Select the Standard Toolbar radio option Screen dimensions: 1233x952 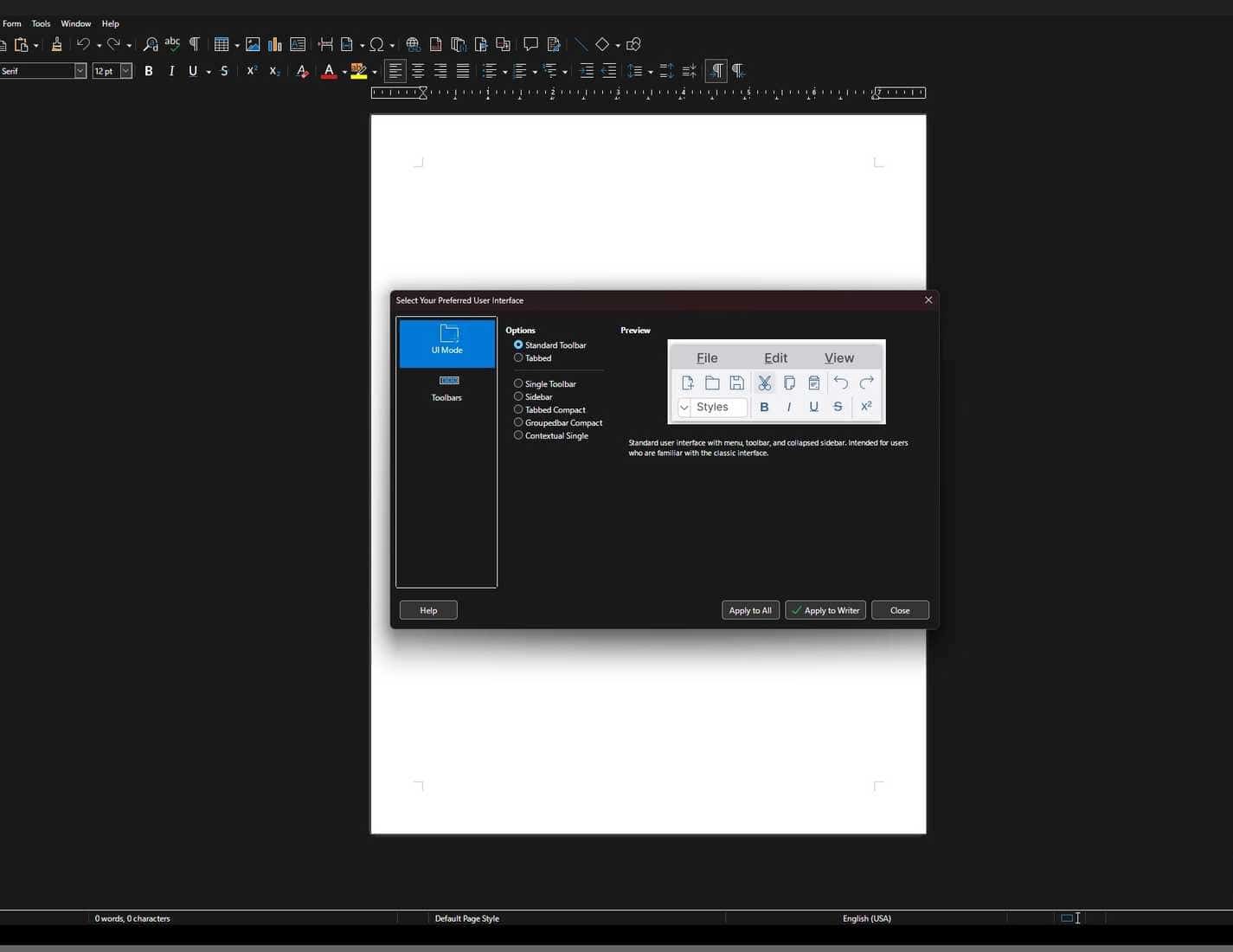(550, 344)
